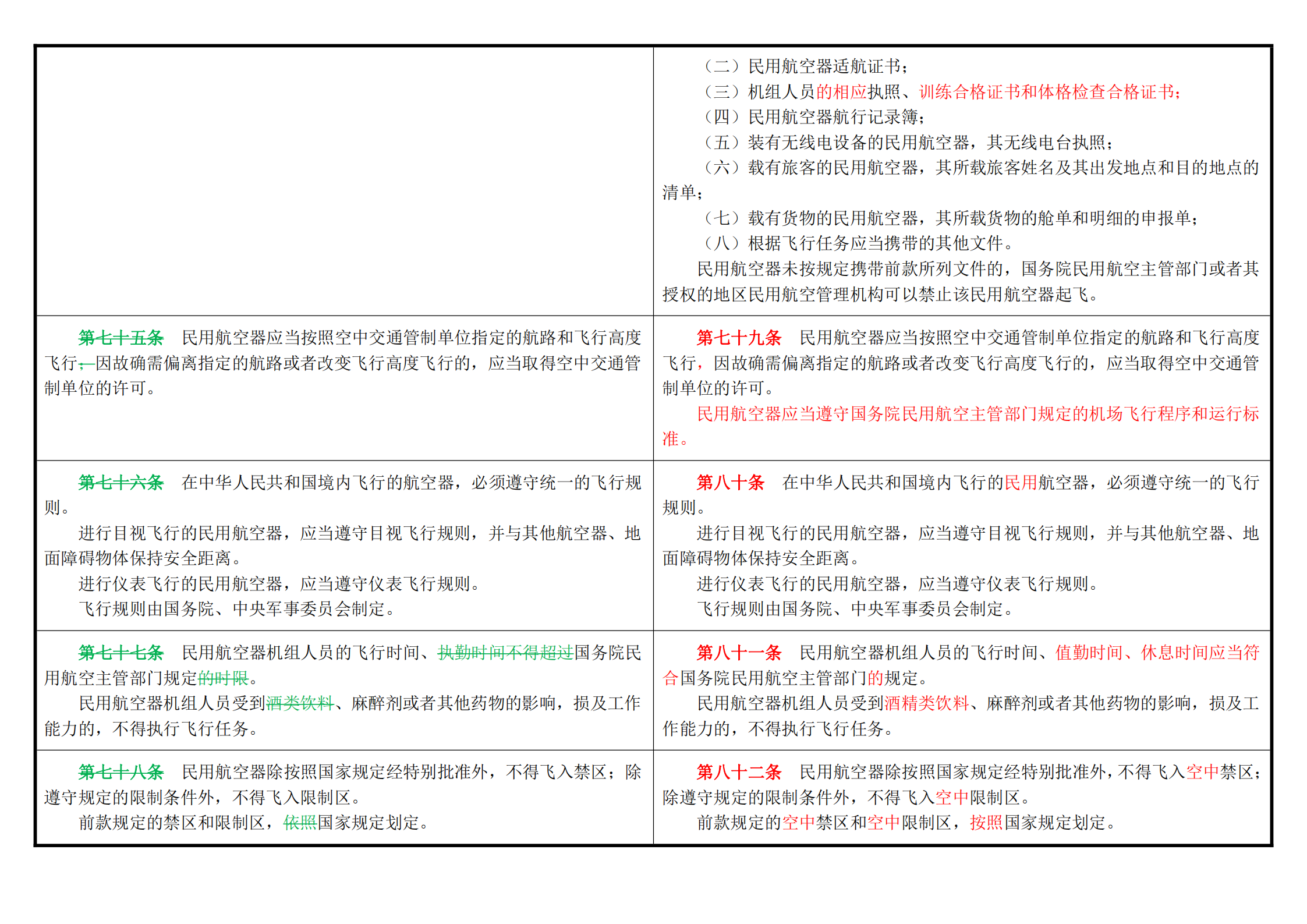Click the green text 酒类饮料

(300, 703)
